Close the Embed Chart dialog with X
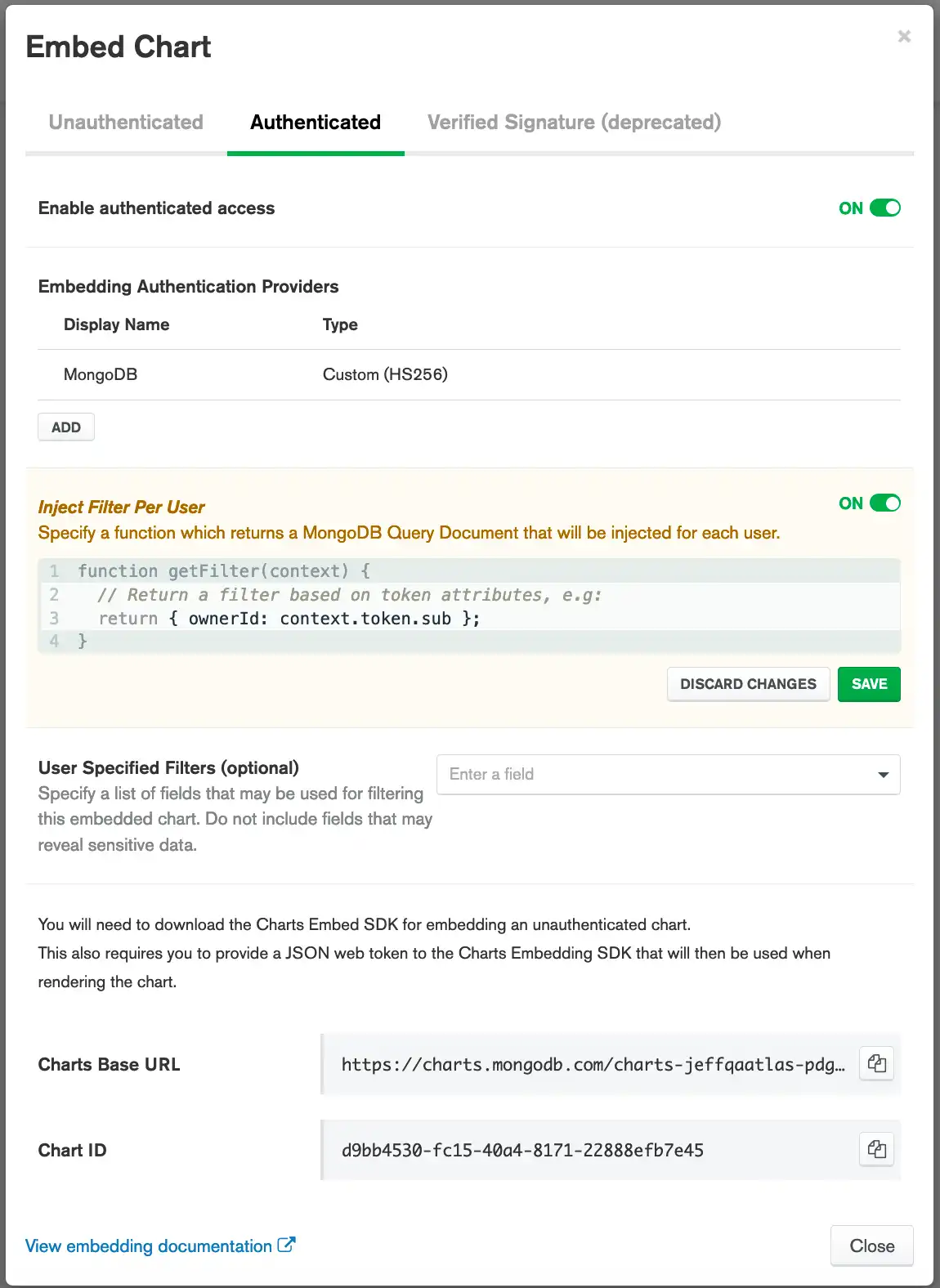The height and width of the screenshot is (1288, 940). point(904,36)
